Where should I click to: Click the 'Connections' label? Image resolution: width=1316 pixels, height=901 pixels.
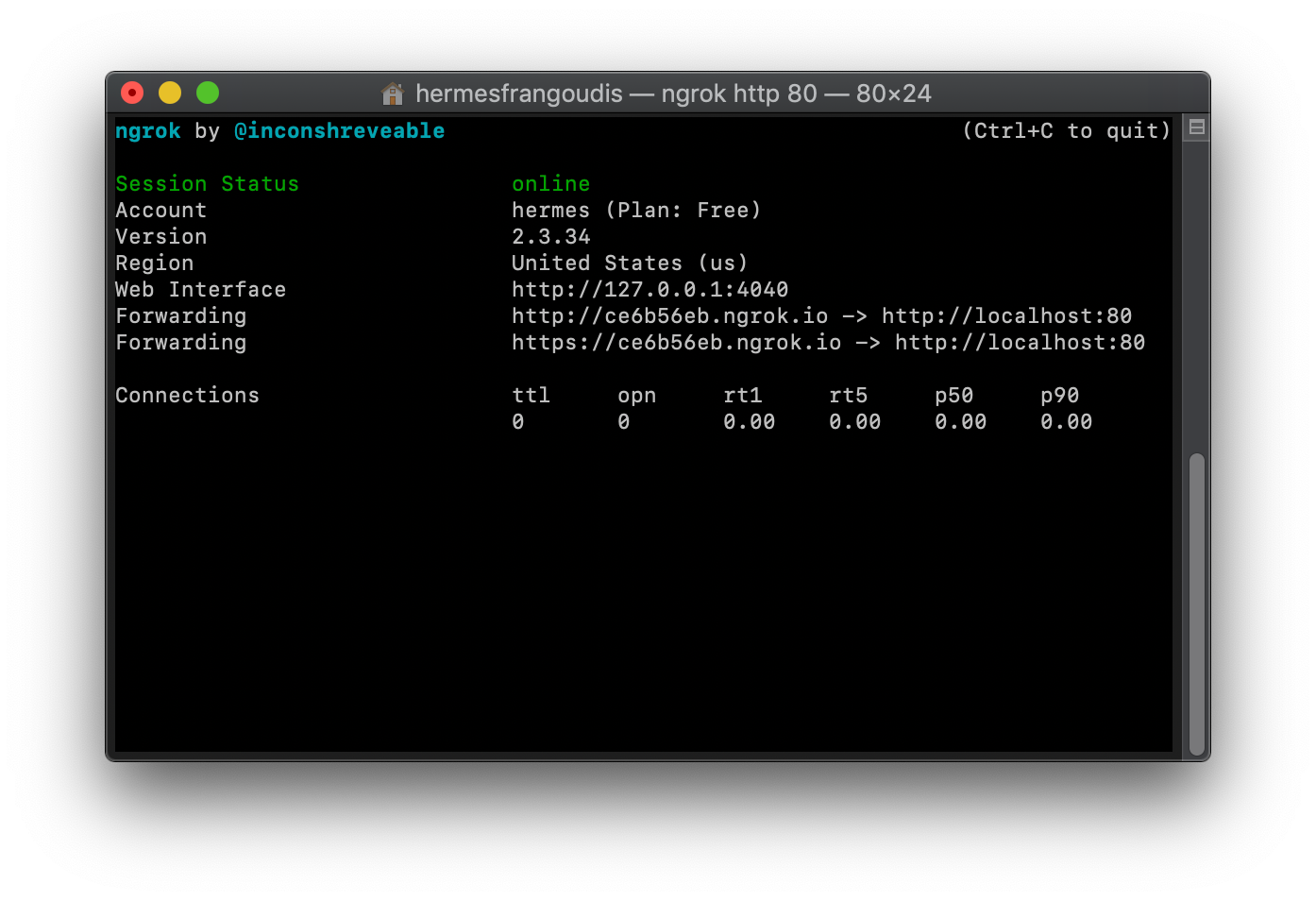[187, 396]
